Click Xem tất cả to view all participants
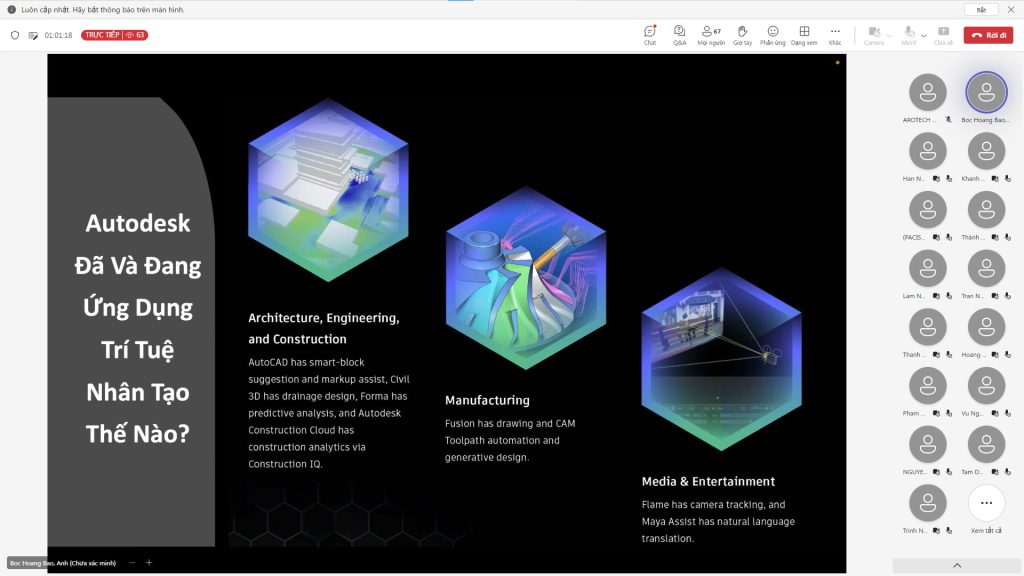Viewport: 1024px width, 576px height. (x=986, y=504)
